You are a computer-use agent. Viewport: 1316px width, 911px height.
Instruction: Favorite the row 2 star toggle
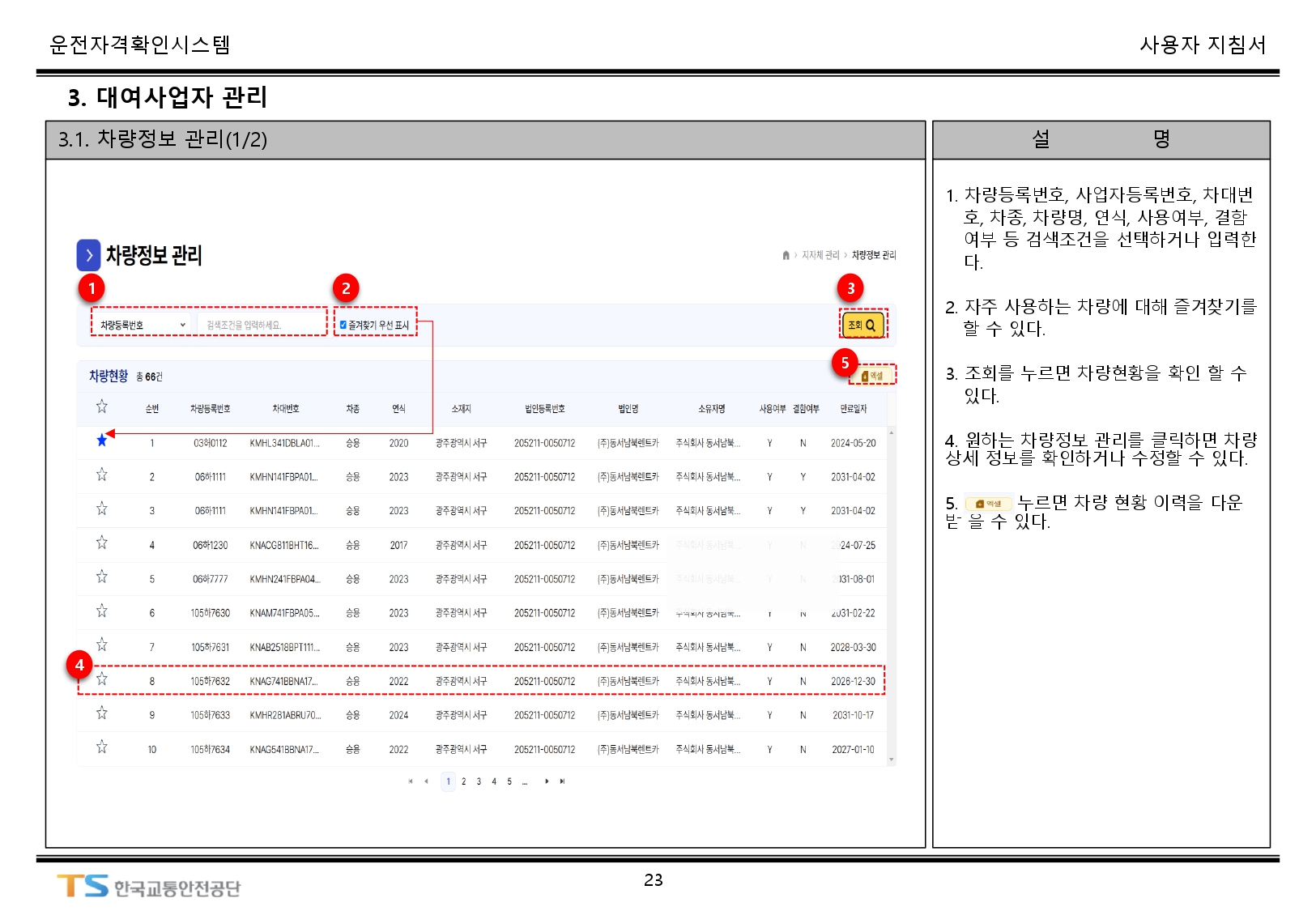click(102, 475)
